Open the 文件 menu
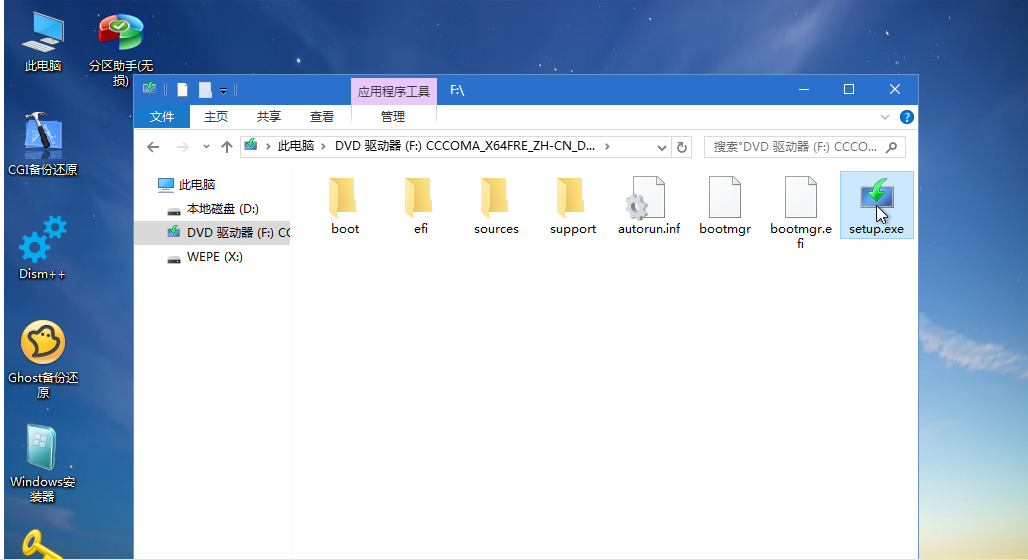 coord(162,117)
